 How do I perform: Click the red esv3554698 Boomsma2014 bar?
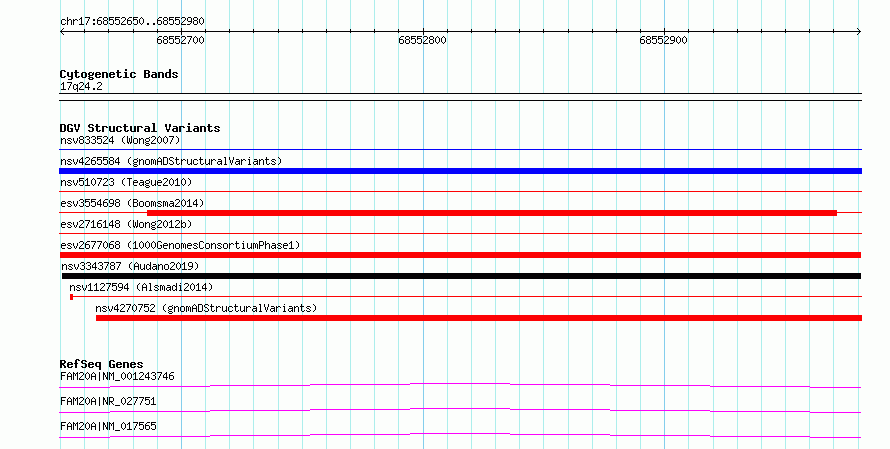coord(492,213)
